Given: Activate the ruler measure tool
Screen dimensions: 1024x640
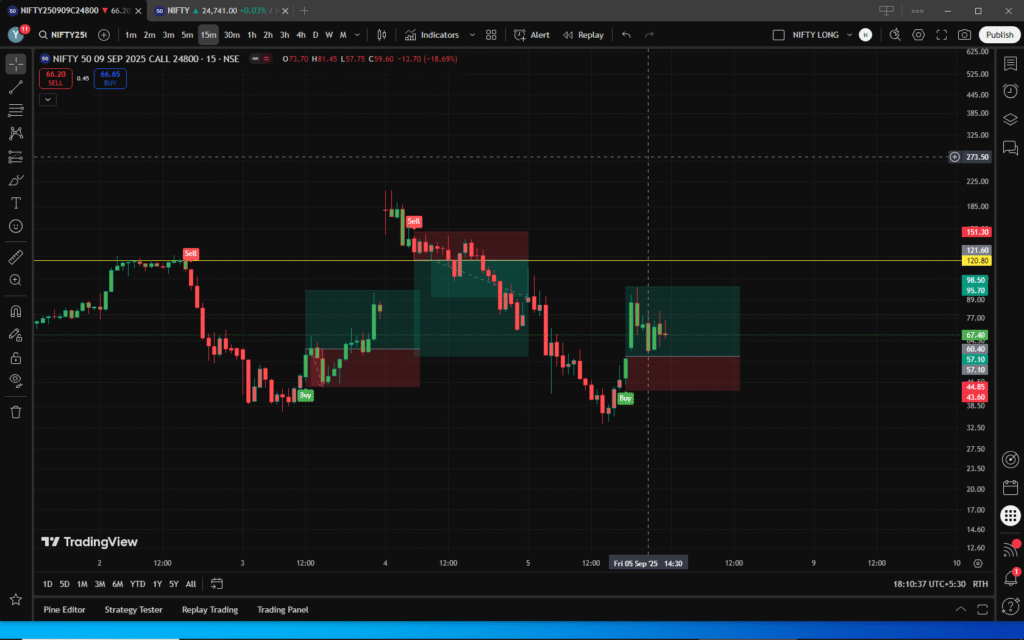Looking at the screenshot, I should pyautogui.click(x=16, y=257).
